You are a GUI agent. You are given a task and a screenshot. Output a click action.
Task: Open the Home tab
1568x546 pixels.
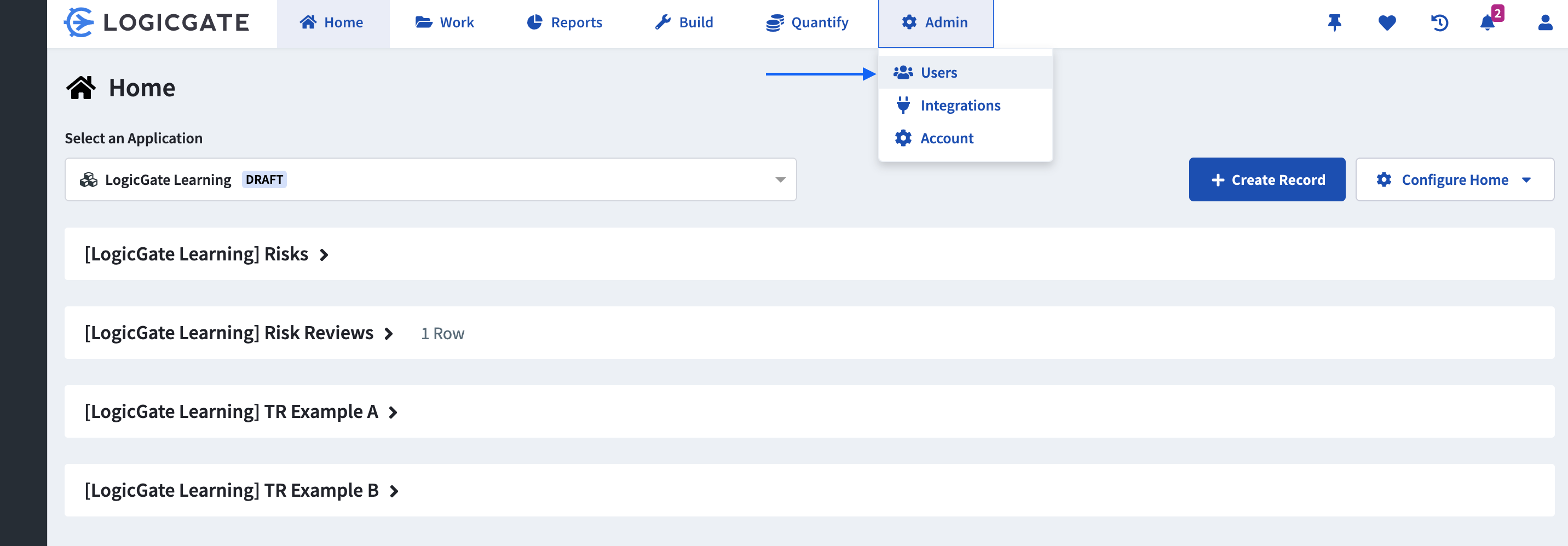332,22
